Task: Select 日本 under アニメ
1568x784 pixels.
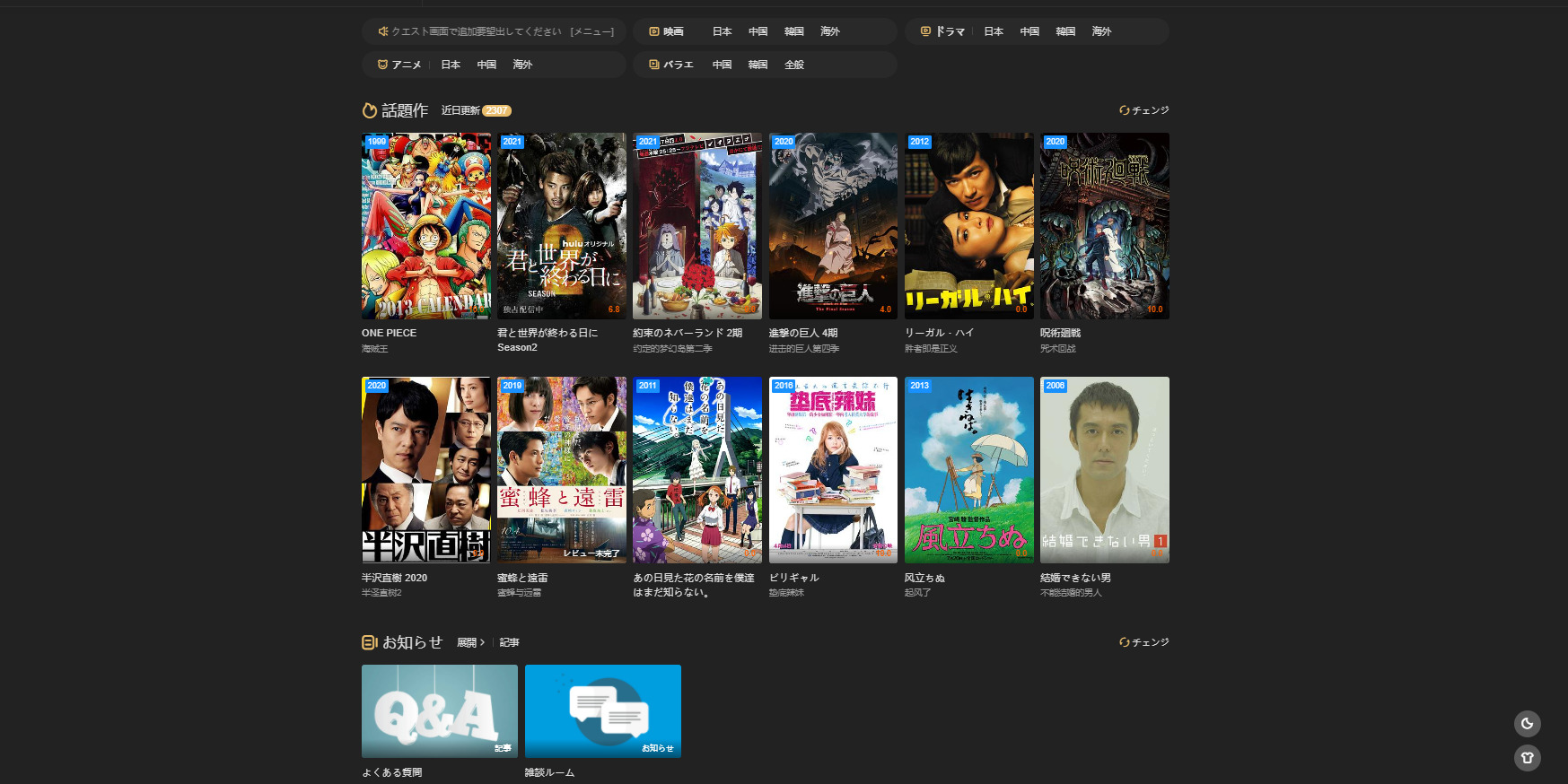Action: pyautogui.click(x=451, y=65)
